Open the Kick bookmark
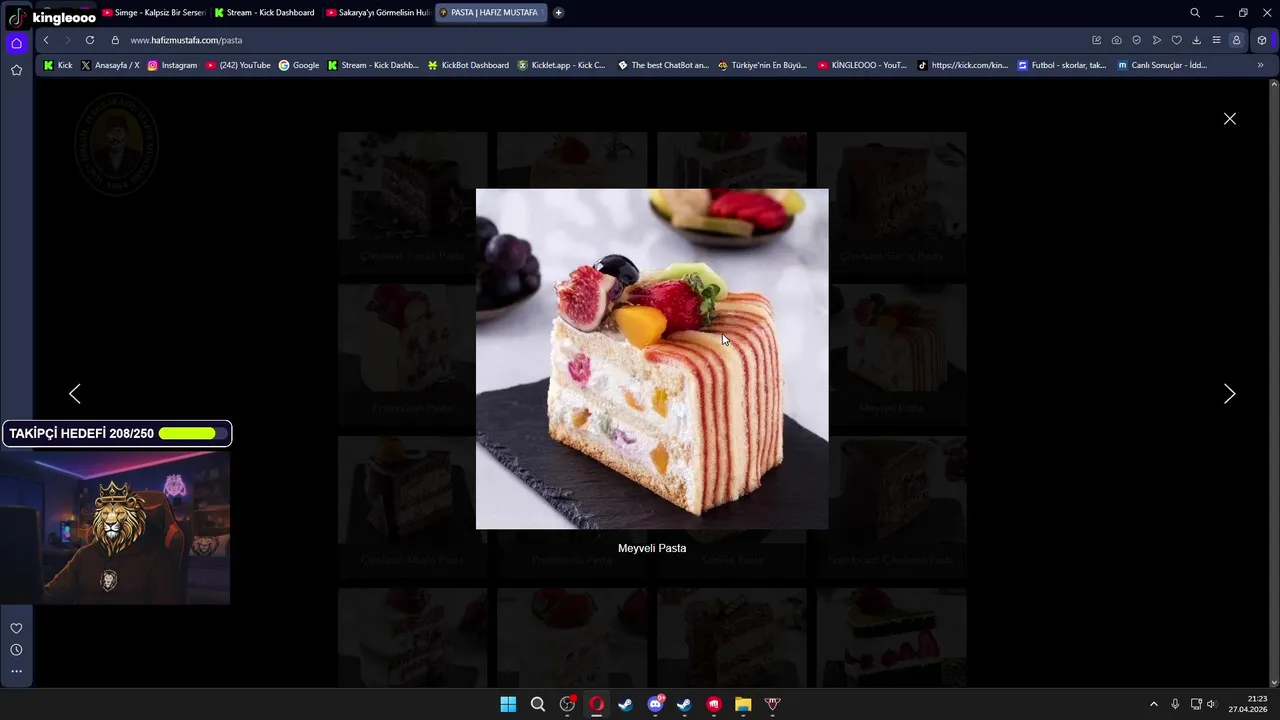Image resolution: width=1280 pixels, height=720 pixels. click(x=58, y=65)
